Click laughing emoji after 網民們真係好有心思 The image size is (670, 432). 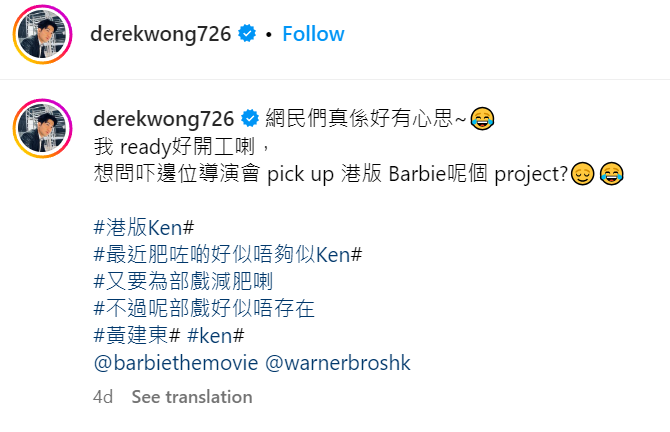coord(482,118)
